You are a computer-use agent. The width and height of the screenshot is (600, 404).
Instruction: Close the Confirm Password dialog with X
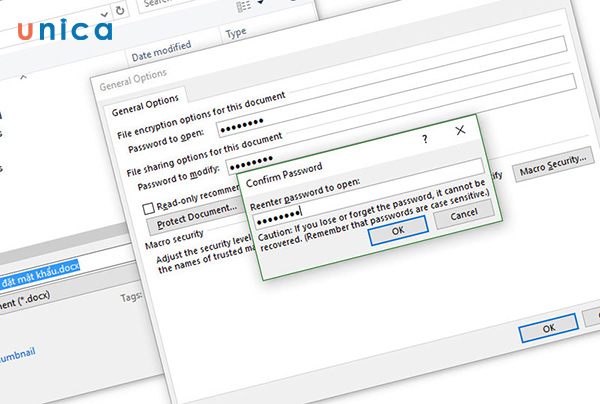(460, 130)
